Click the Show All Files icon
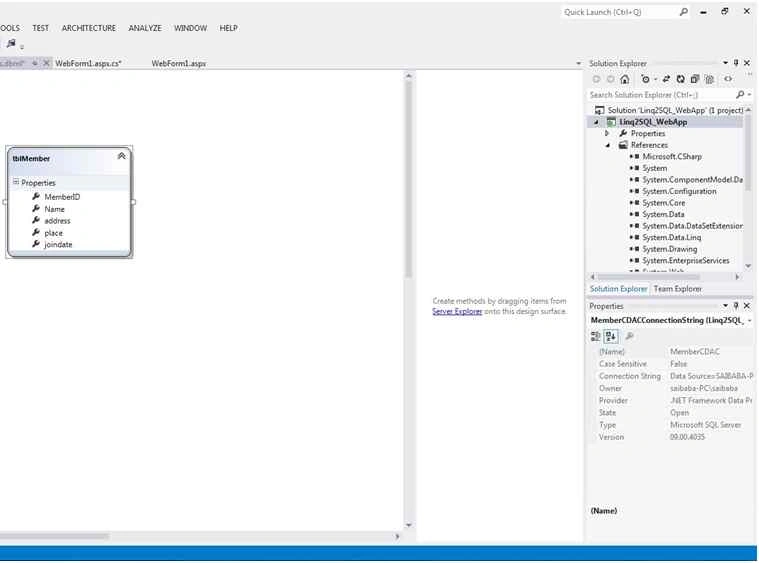Screen dimensions: 759x563 click(710, 79)
